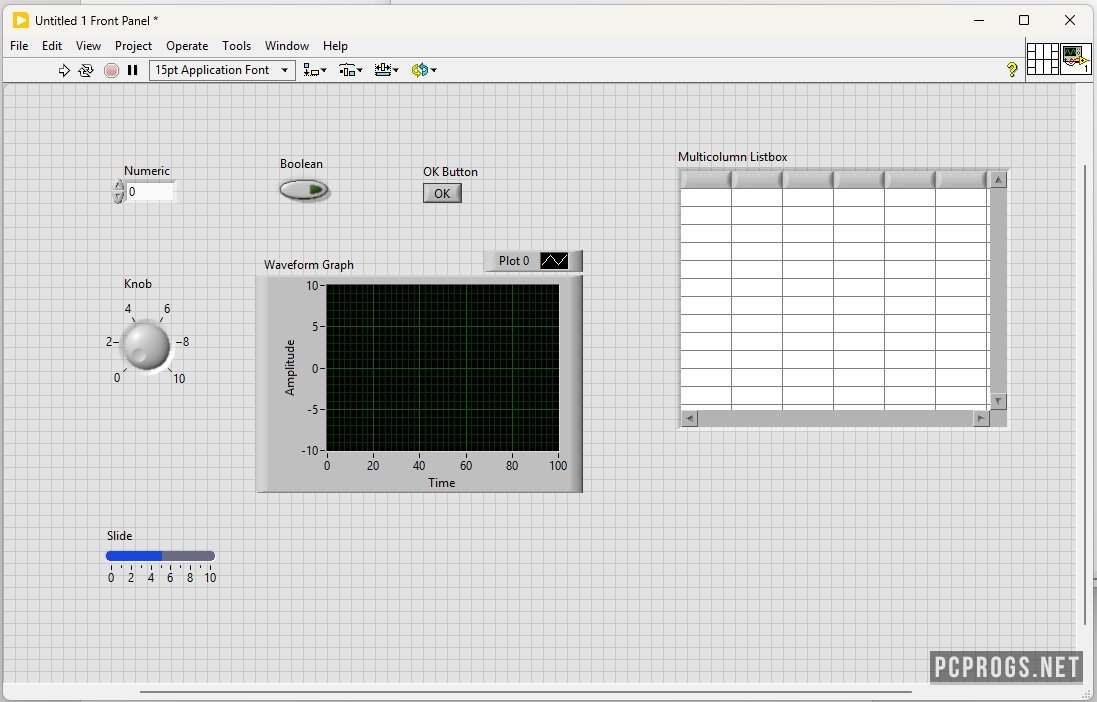Click Run Continuously icon
This screenshot has width=1097, height=702.
coord(86,70)
